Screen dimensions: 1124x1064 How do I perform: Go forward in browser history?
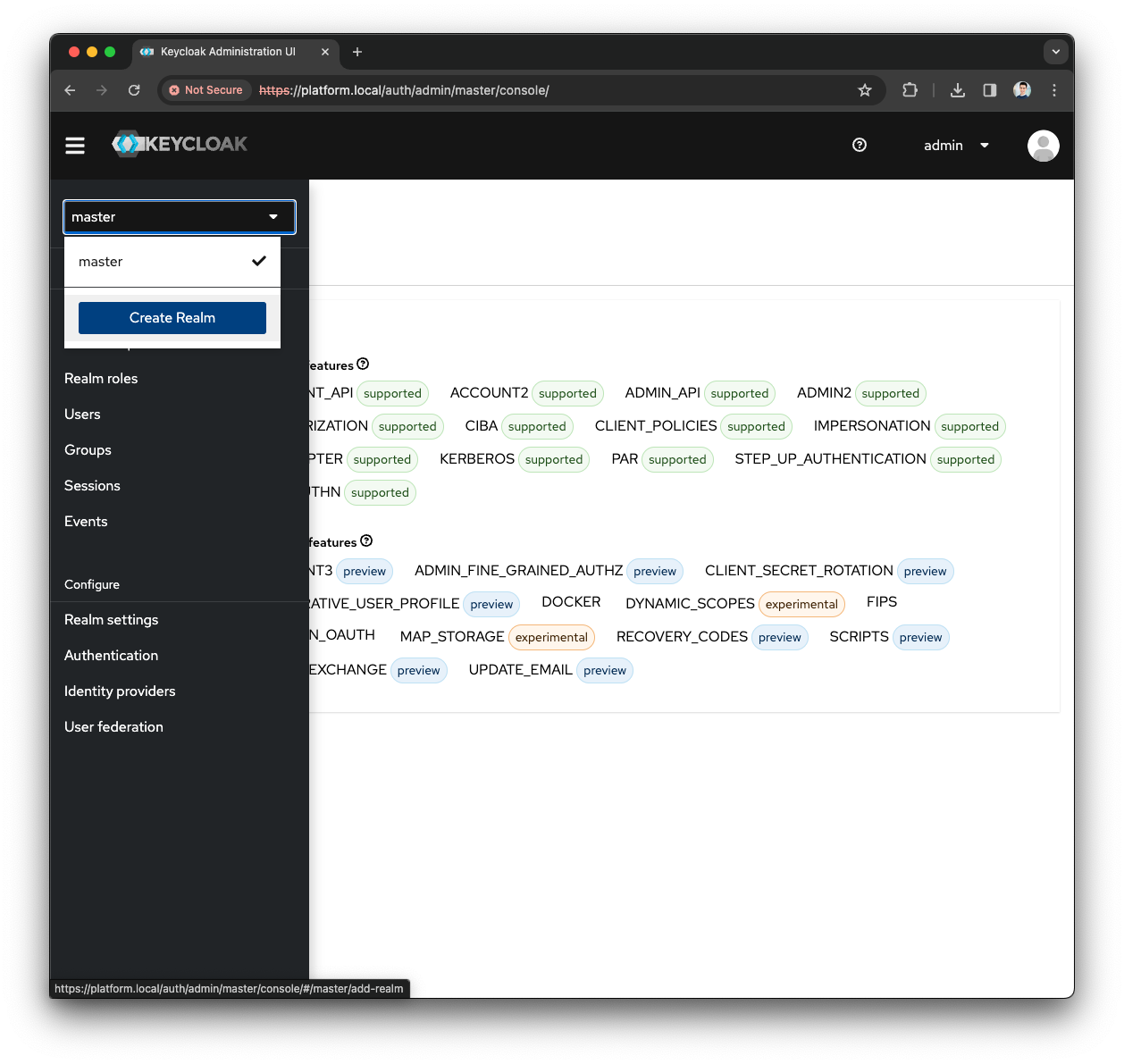pyautogui.click(x=102, y=90)
